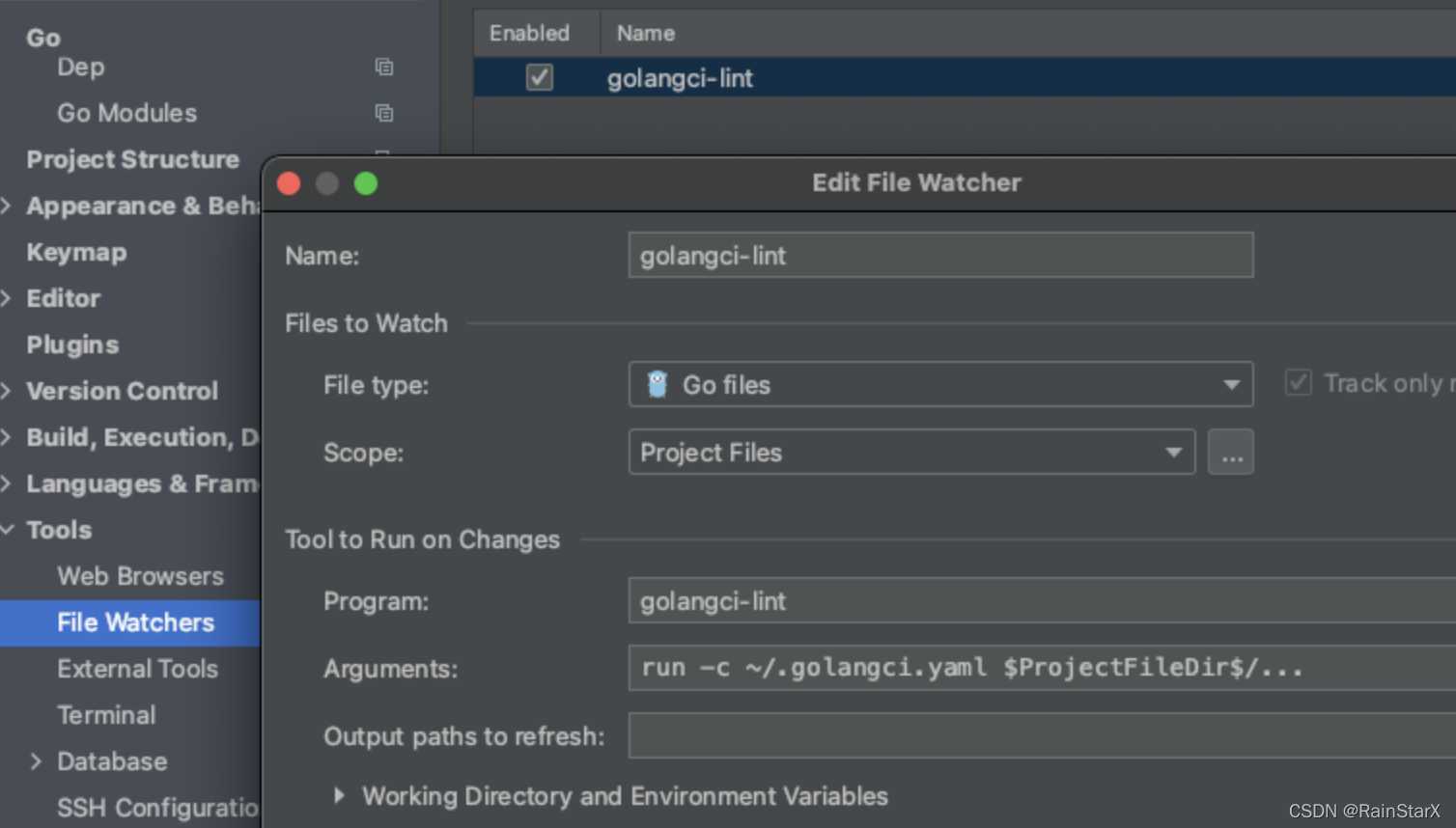Select the Go settings group
Viewport: 1456px width, 828px height.
(x=43, y=38)
